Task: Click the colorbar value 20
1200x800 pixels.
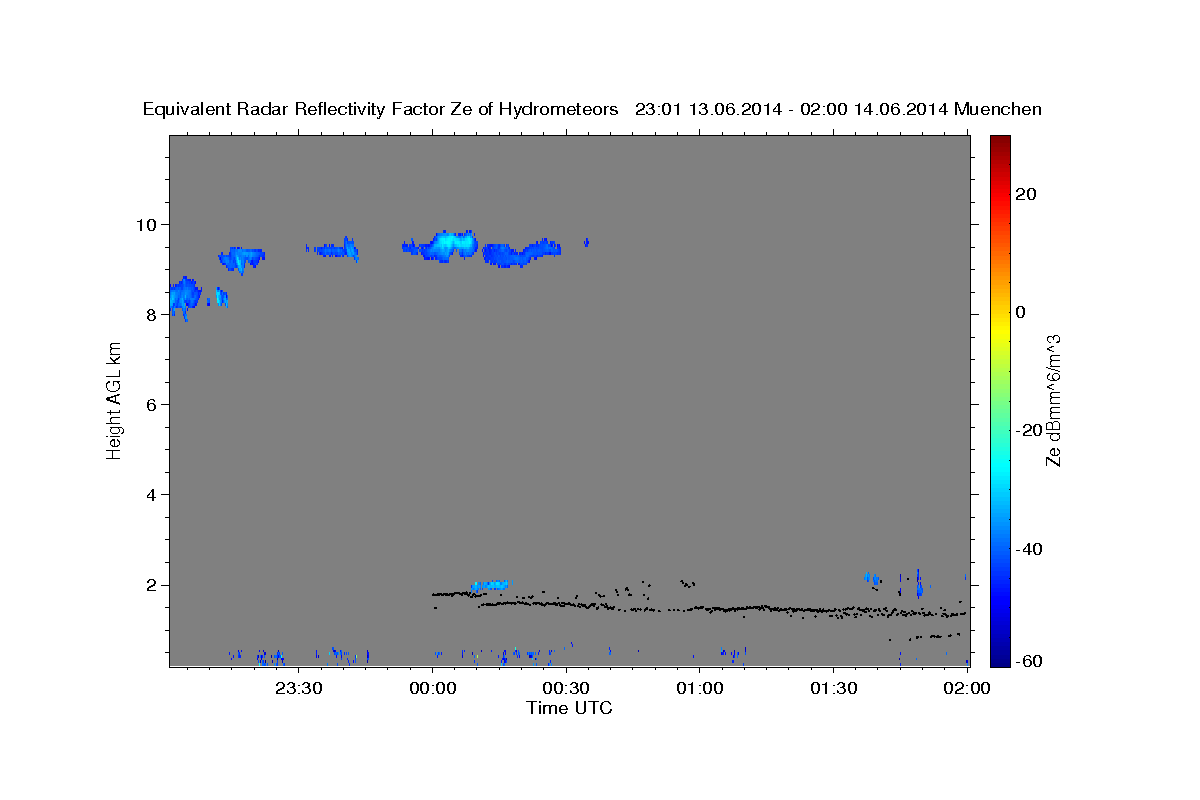Action: pos(1027,194)
